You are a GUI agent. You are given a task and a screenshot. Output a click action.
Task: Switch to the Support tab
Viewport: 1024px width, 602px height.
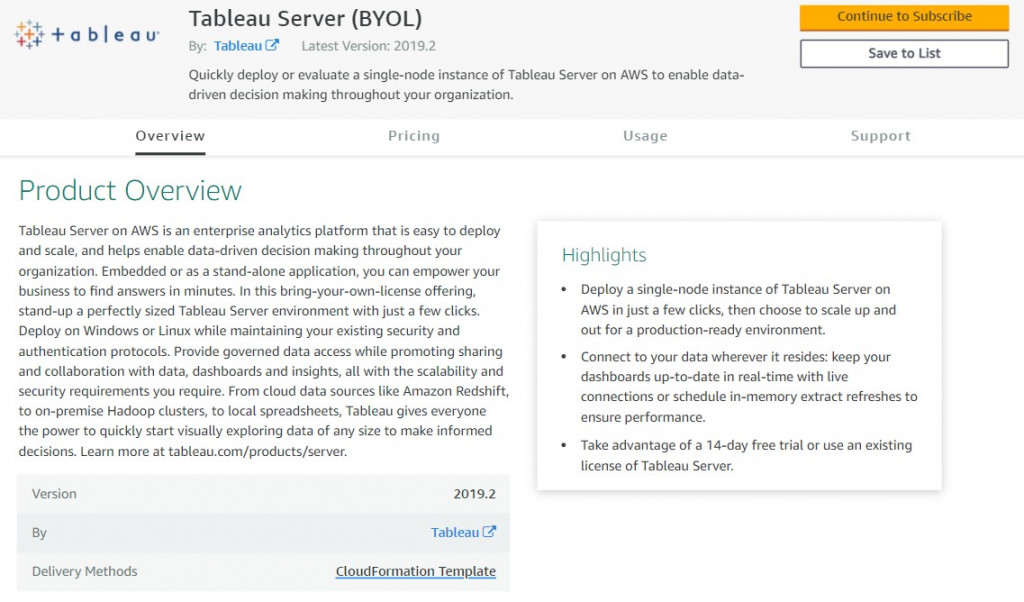(x=880, y=136)
